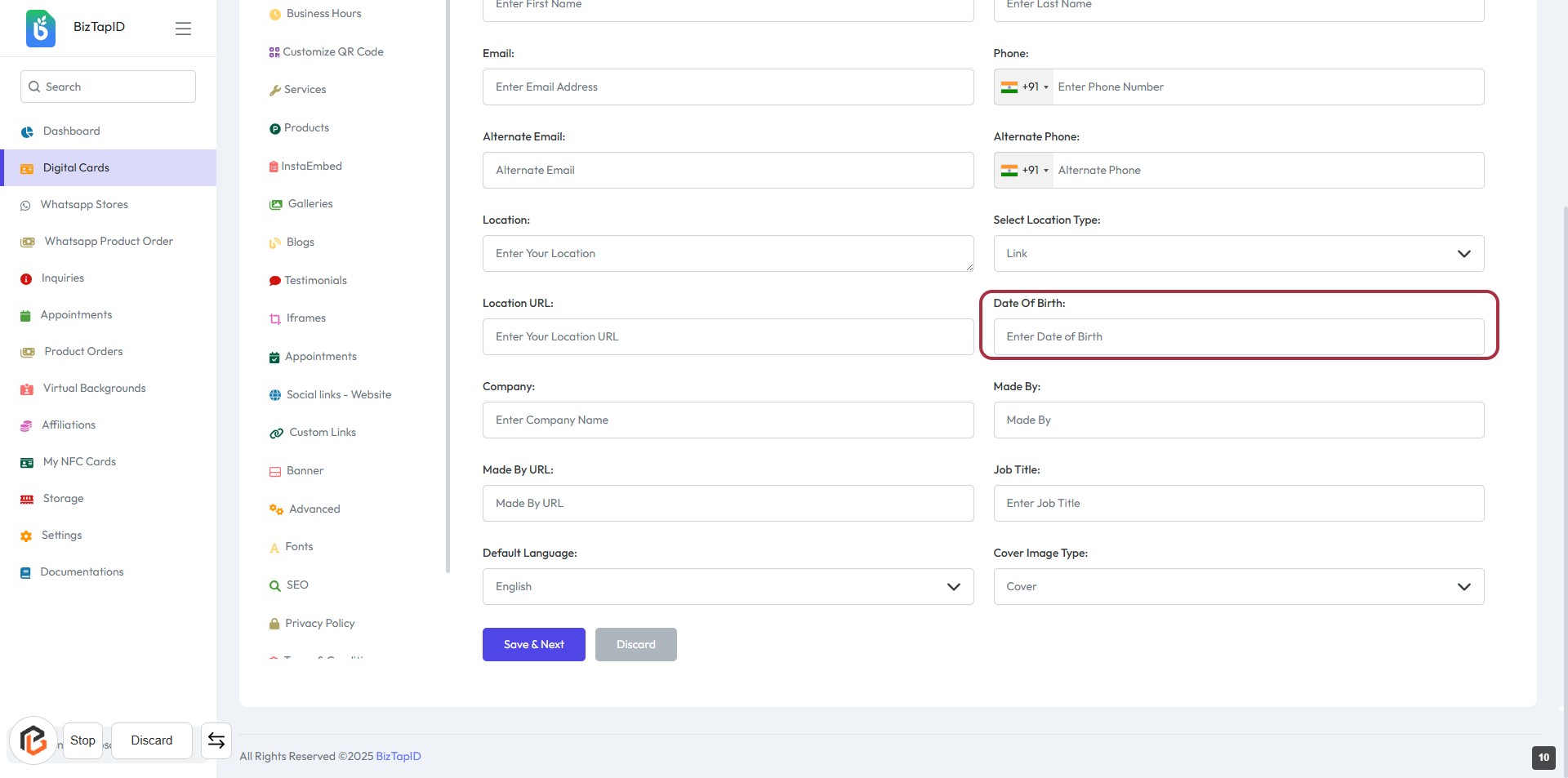Open the Select Location Type dropdown

pyautogui.click(x=1238, y=254)
